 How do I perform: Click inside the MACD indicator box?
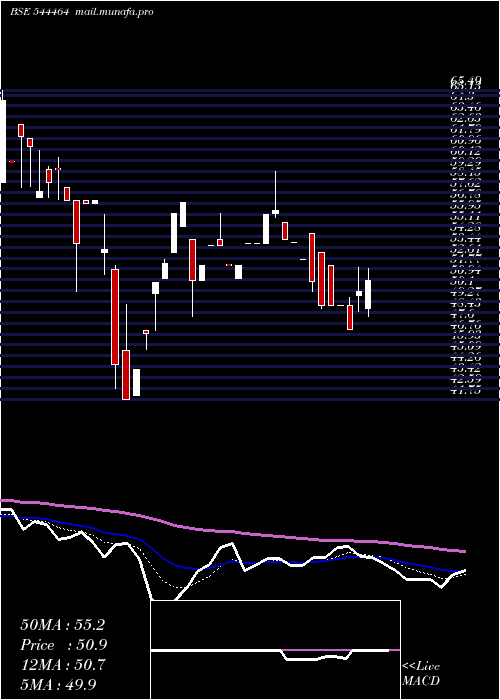pyautogui.click(x=275, y=650)
